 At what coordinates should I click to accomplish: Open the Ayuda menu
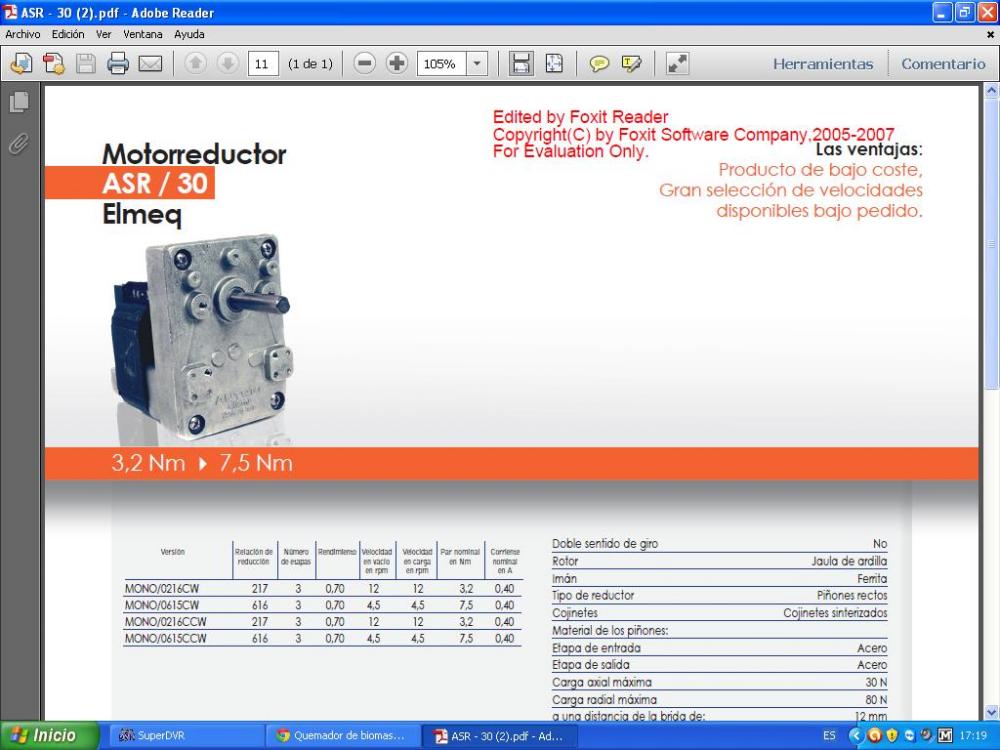189,34
